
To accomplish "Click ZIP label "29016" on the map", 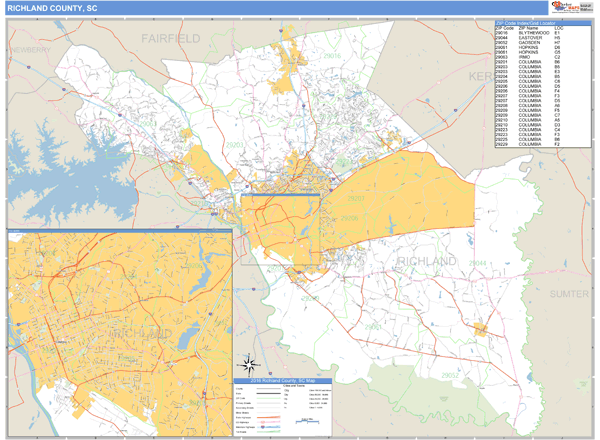I will (332, 56).
